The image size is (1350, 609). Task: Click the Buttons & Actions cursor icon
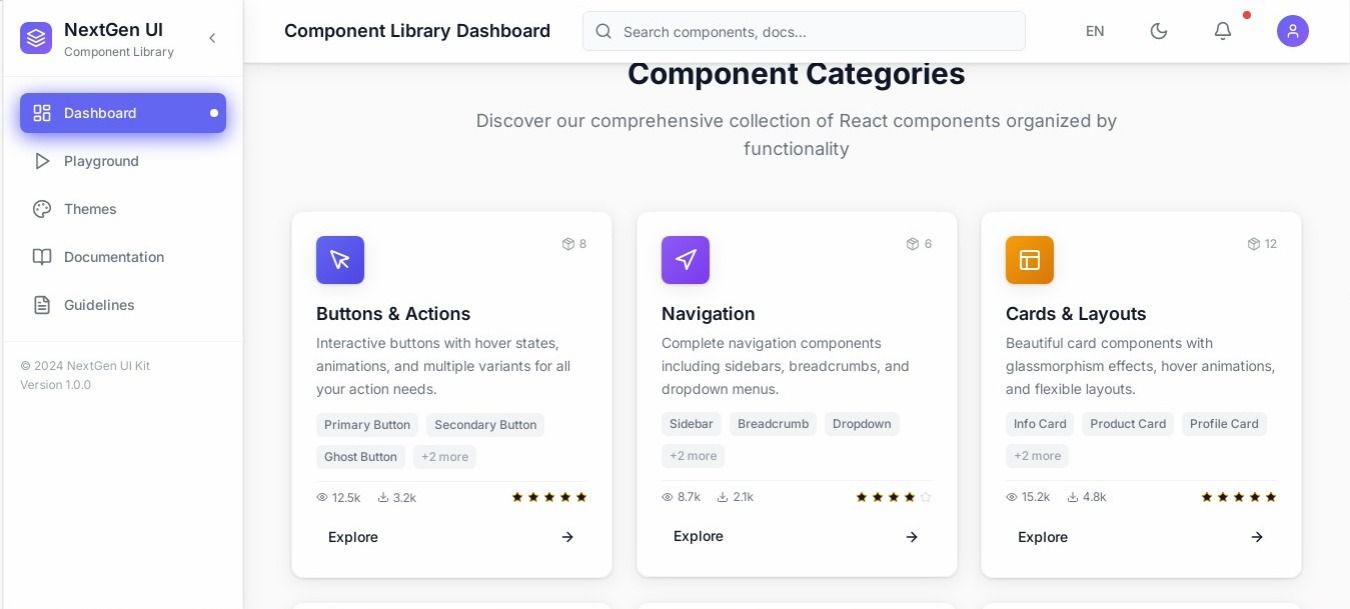pyautogui.click(x=340, y=260)
